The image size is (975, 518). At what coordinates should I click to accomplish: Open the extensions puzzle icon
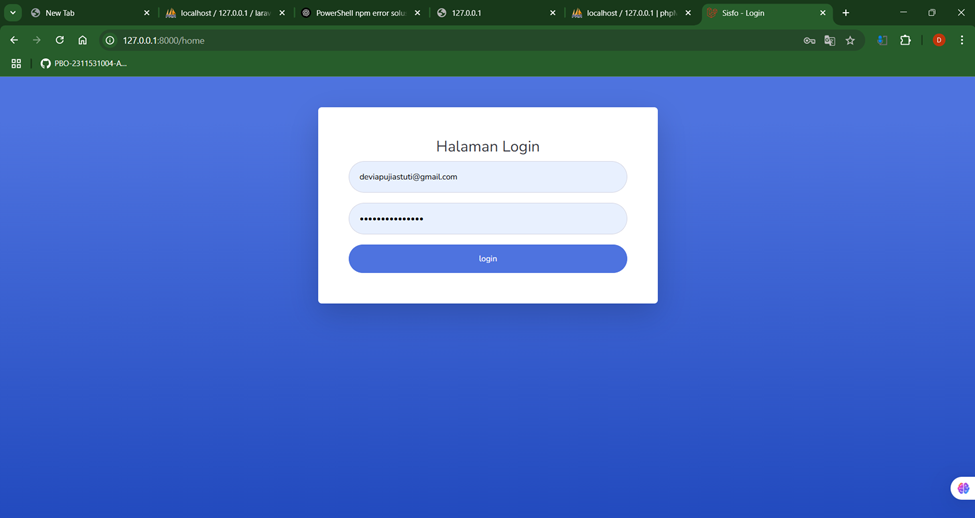905,41
